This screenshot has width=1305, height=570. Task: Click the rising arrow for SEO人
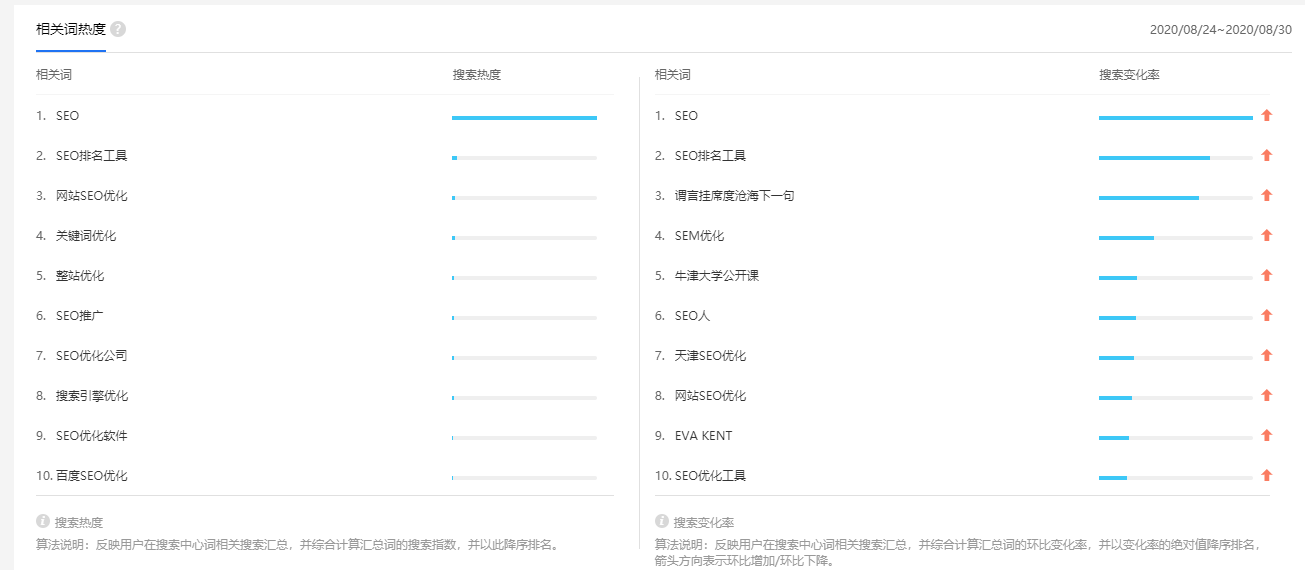1266,316
